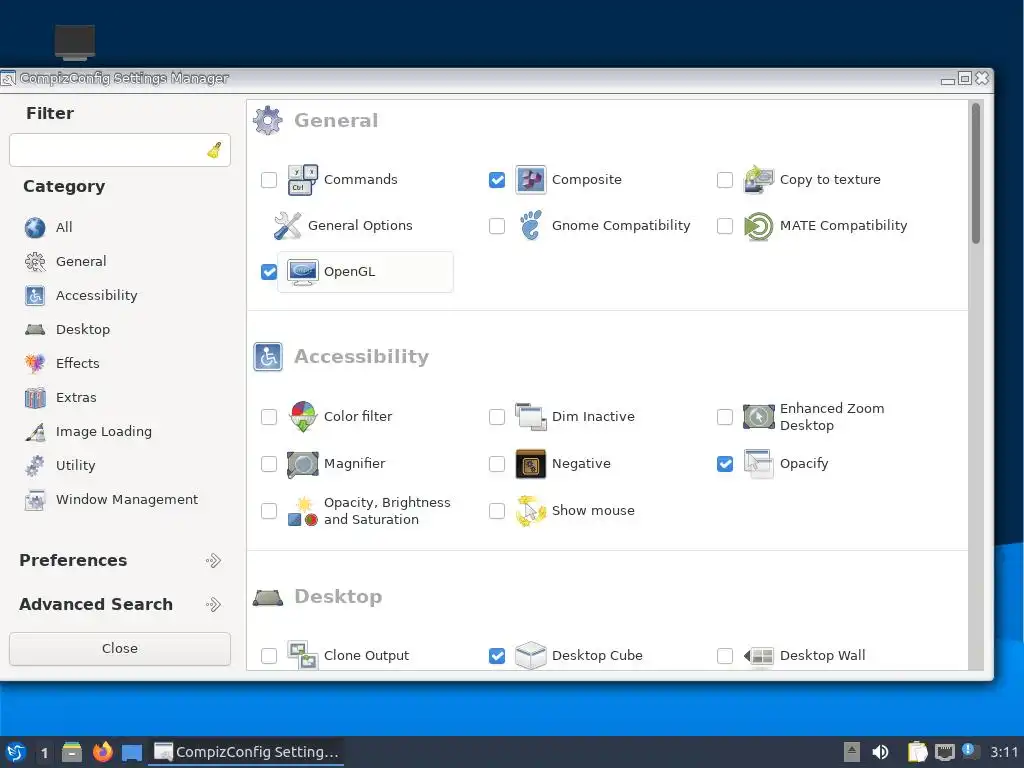Open the Composite plugin icon
This screenshot has height=768, width=1024.
pyautogui.click(x=530, y=180)
